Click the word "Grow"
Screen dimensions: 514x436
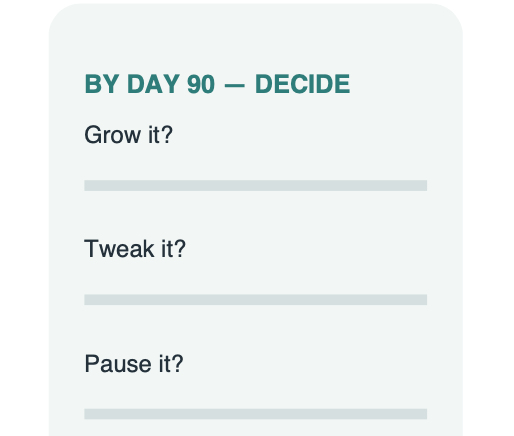(x=113, y=135)
